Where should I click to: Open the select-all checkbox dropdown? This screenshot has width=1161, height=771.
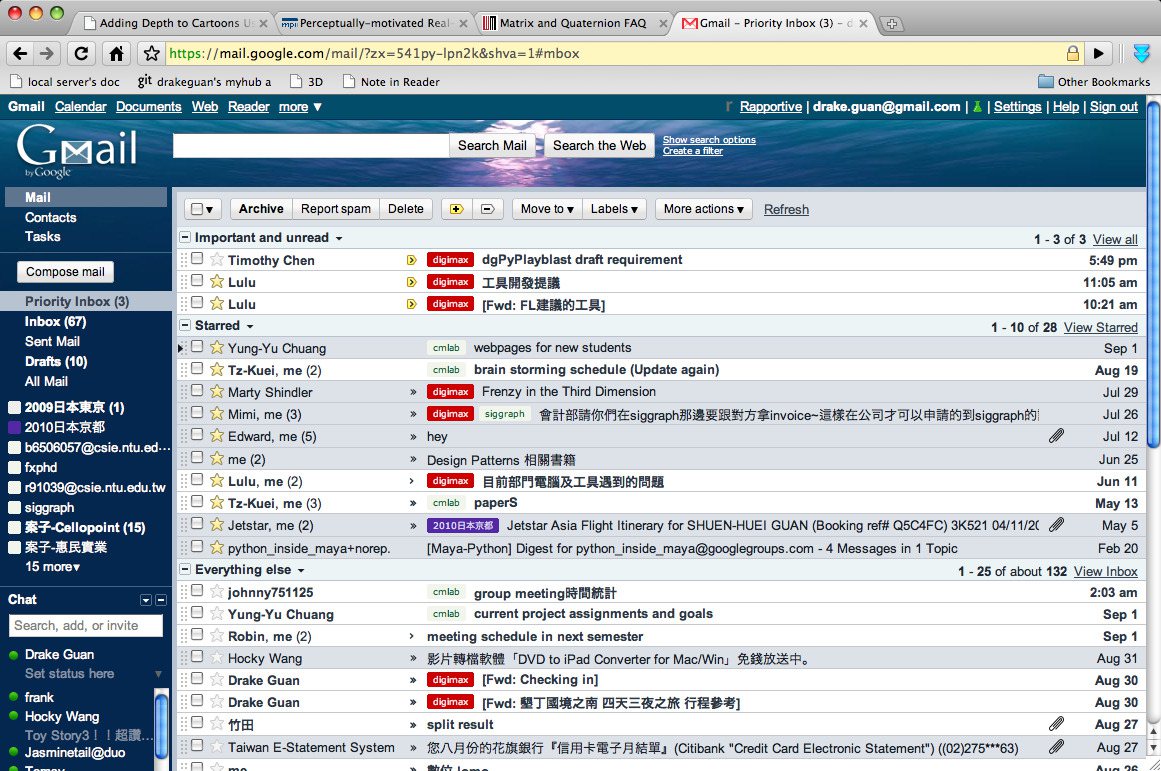pos(202,209)
